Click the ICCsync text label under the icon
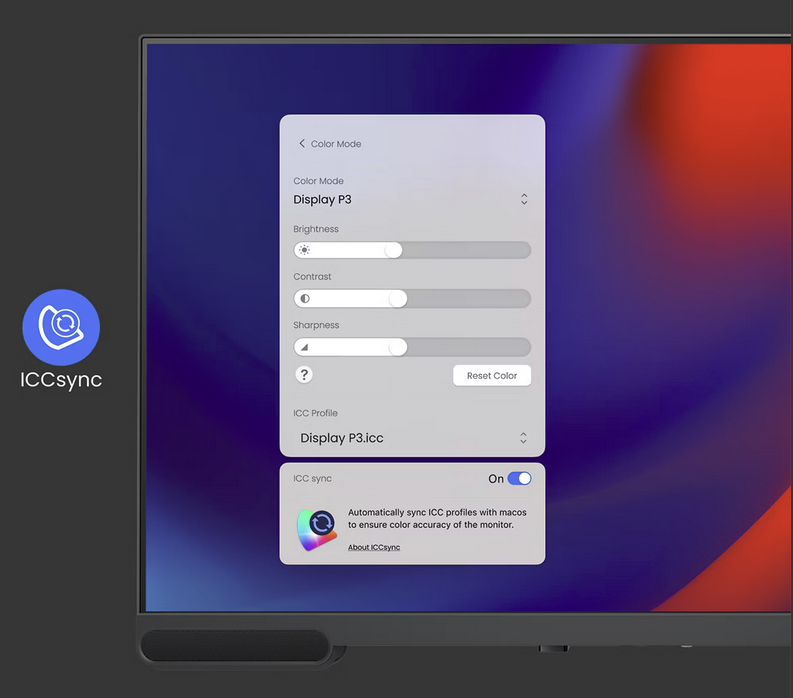 click(61, 380)
